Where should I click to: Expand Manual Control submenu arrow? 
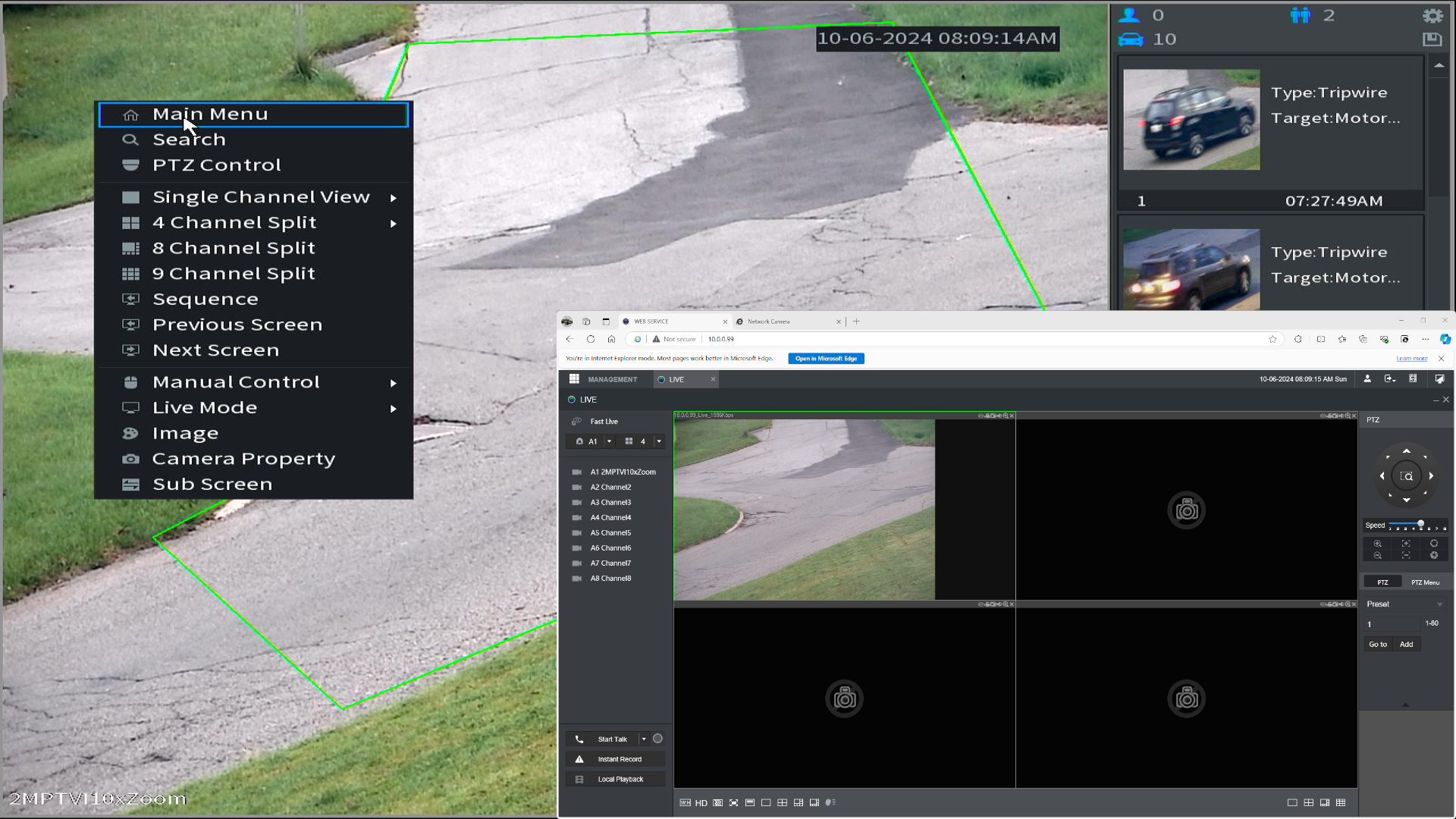393,383
